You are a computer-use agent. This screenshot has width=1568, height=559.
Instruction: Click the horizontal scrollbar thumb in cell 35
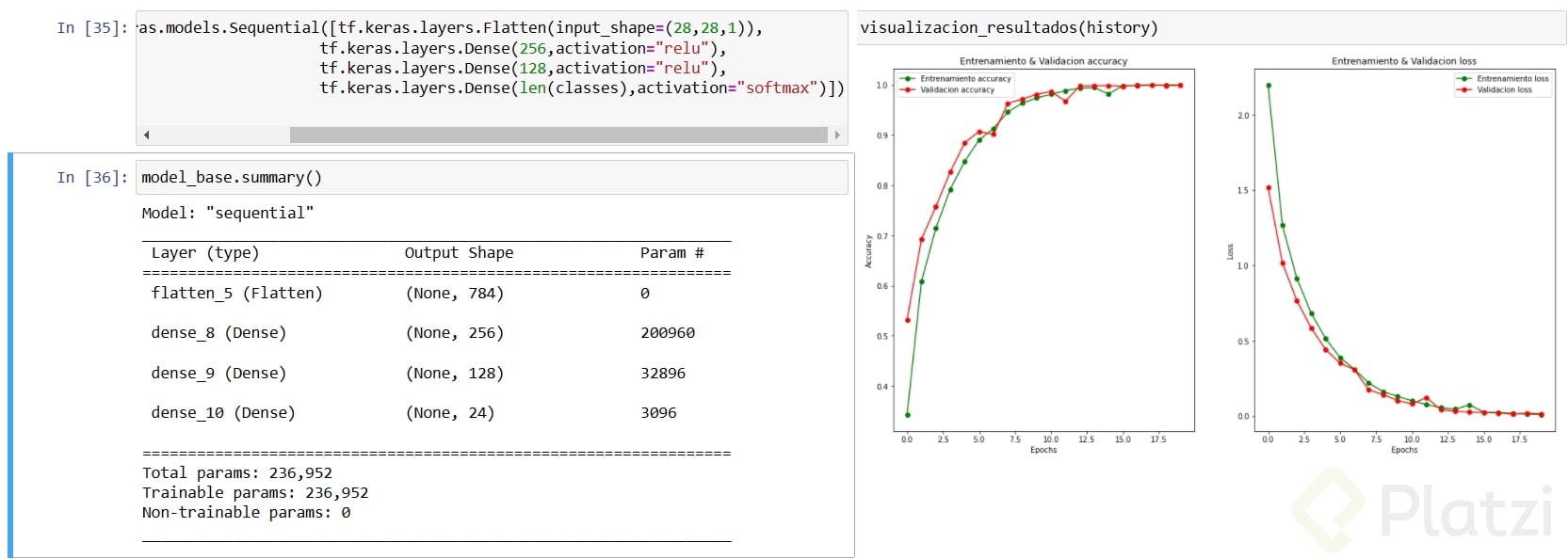tap(558, 136)
